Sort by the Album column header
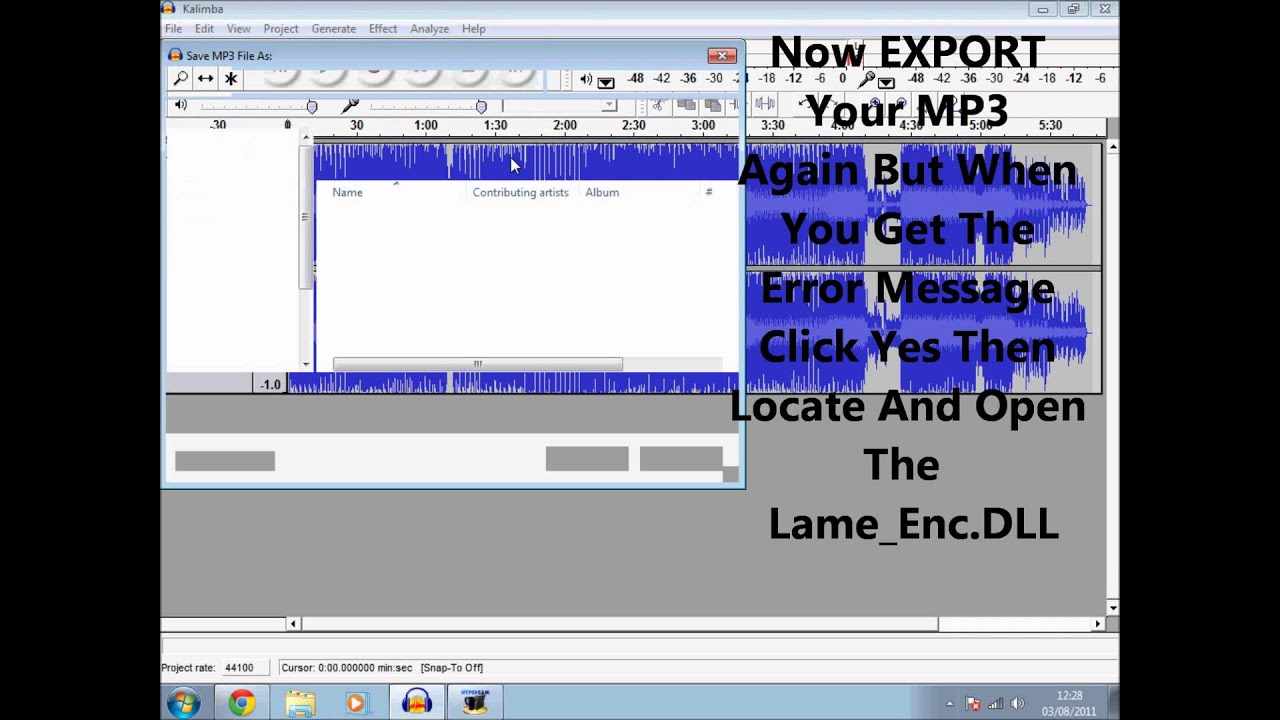 [602, 192]
